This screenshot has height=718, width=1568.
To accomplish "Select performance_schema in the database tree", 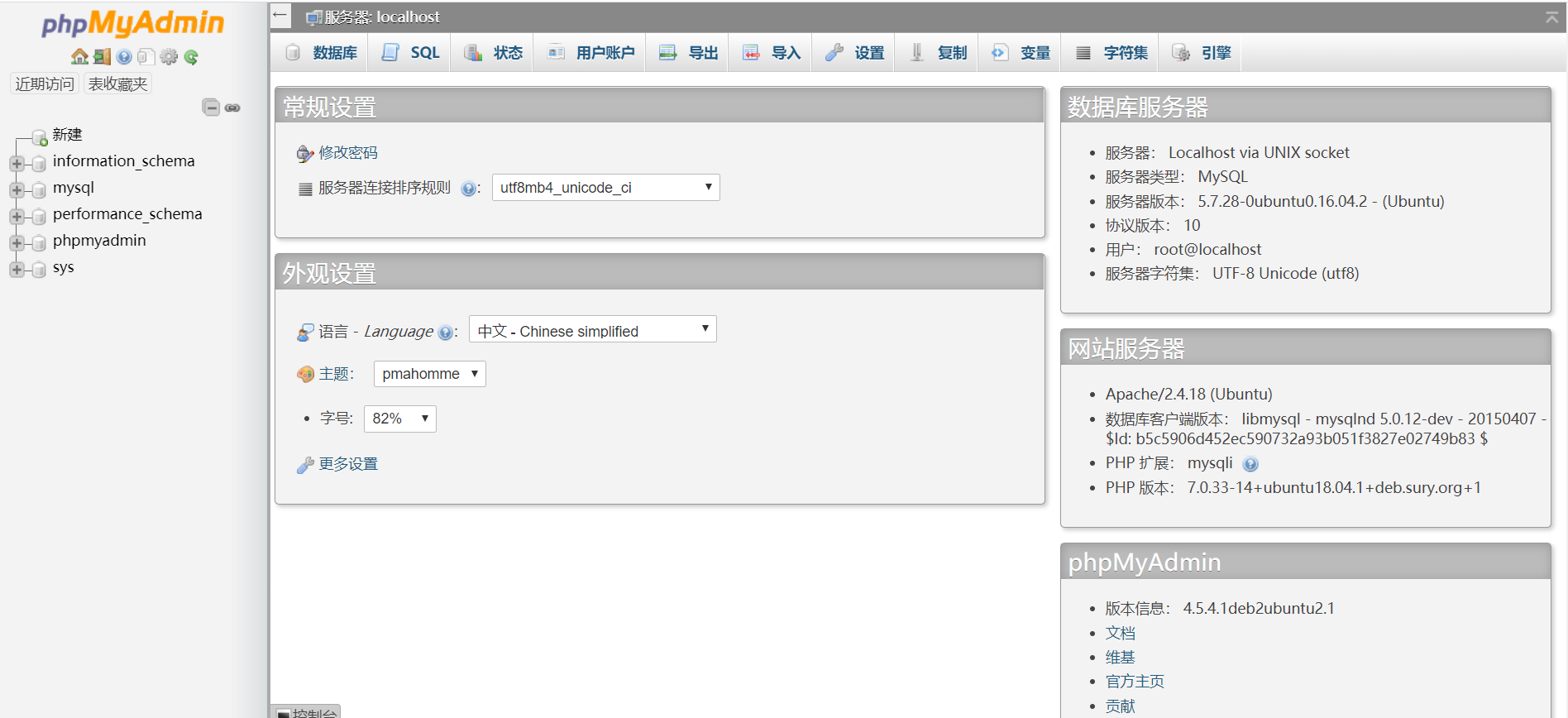I will tap(127, 214).
